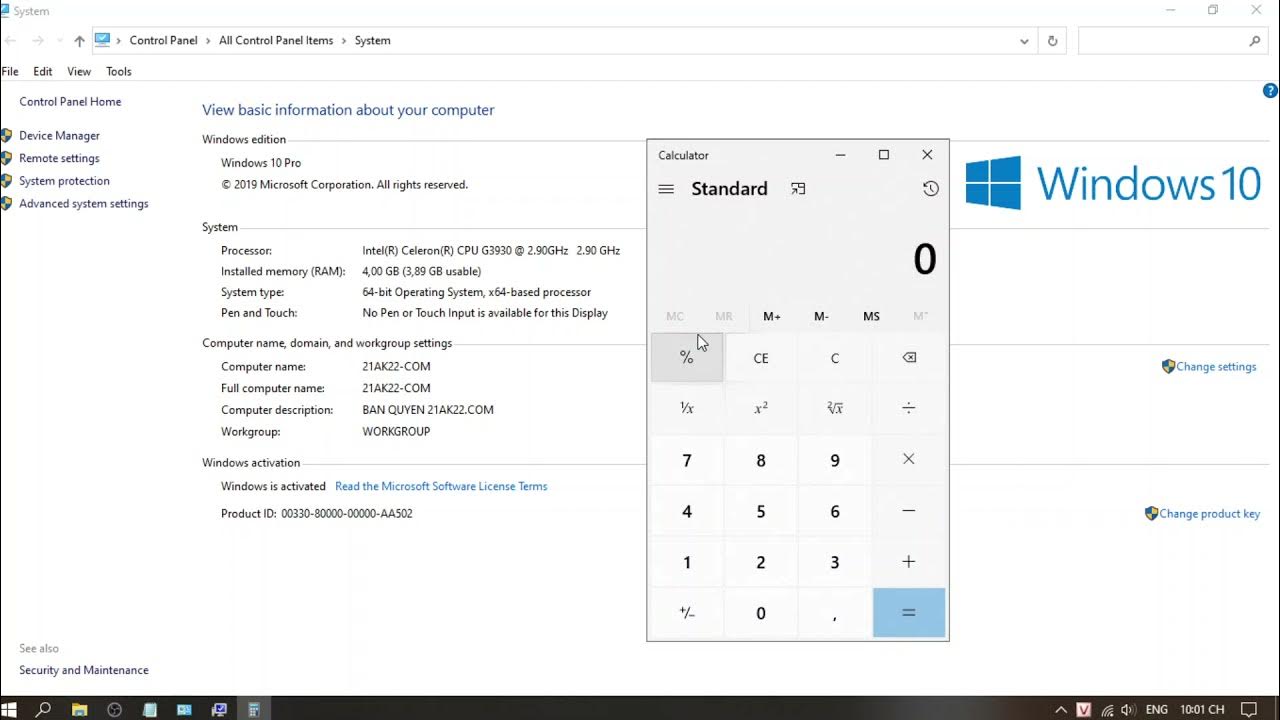Open Remote settings link
This screenshot has width=1280, height=720.
59,158
